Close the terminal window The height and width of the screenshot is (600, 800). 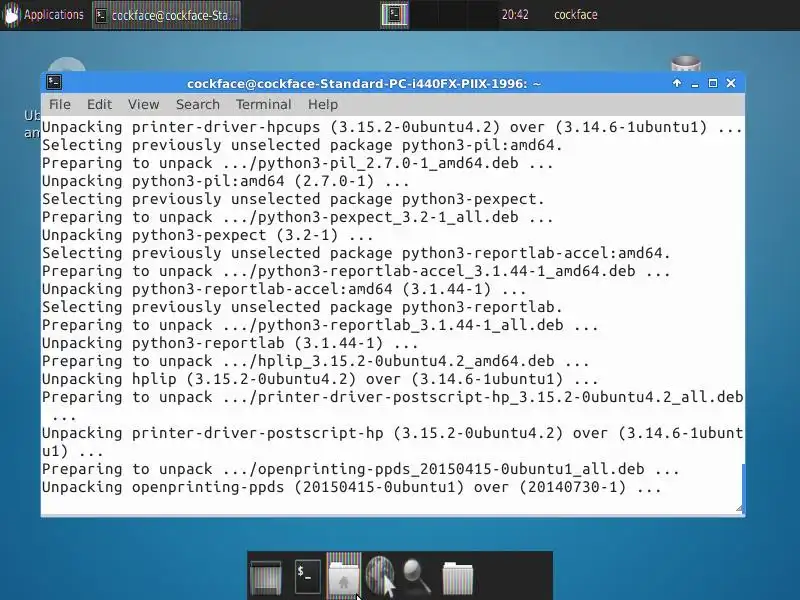[x=731, y=83]
